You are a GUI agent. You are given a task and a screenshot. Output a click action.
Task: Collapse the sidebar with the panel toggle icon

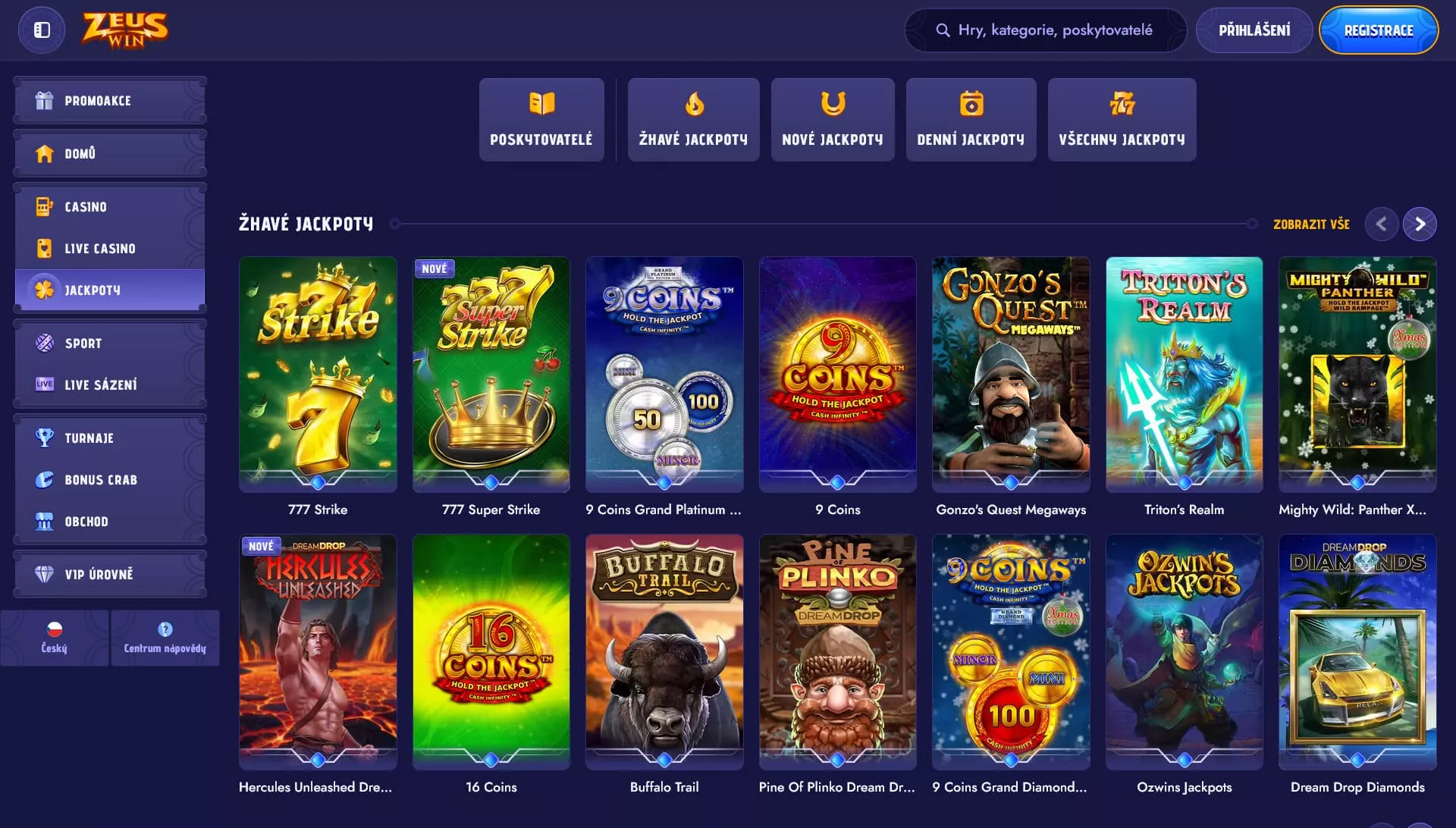point(42,30)
